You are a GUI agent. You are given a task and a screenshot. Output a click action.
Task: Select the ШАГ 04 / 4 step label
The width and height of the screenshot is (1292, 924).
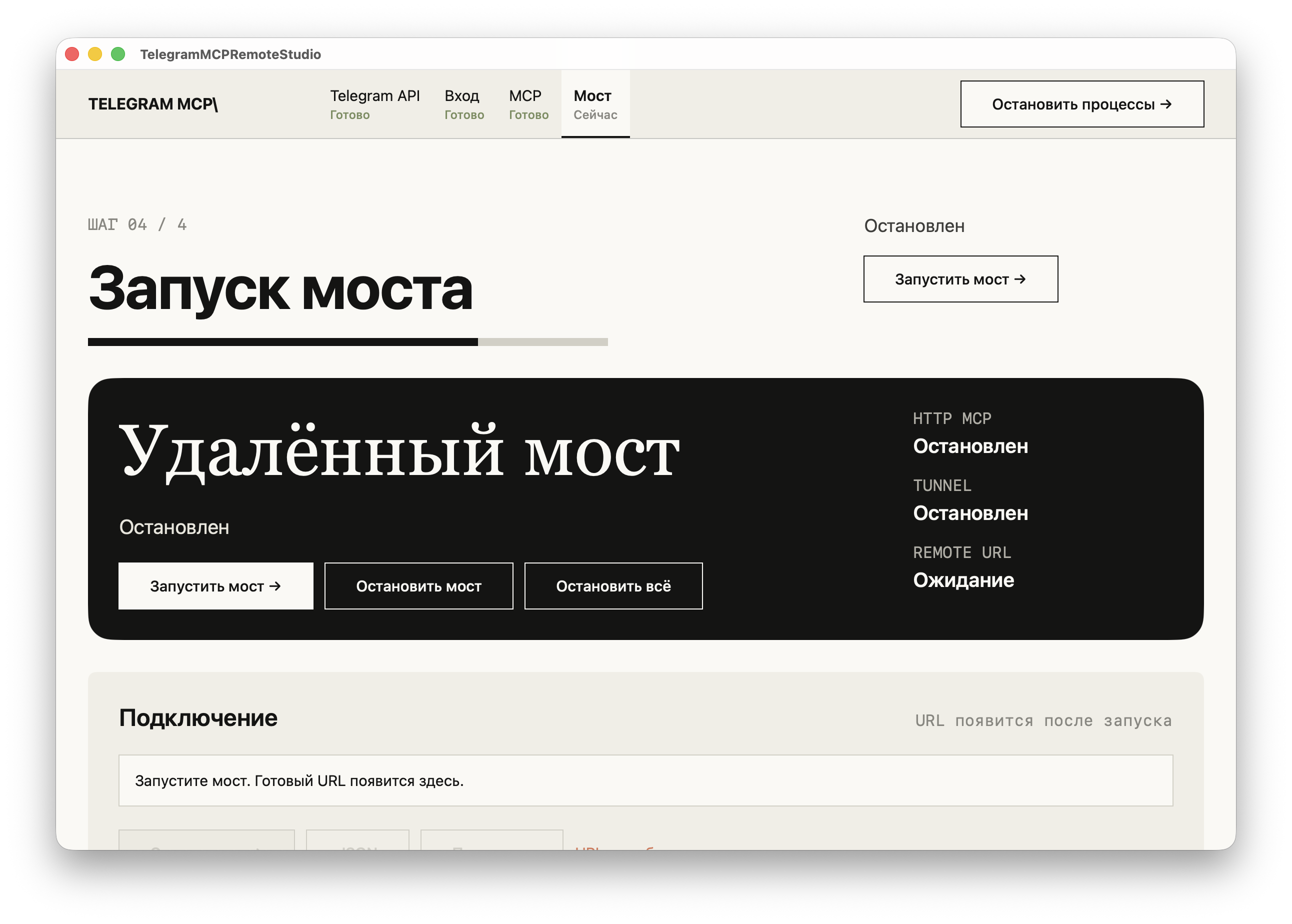137,224
